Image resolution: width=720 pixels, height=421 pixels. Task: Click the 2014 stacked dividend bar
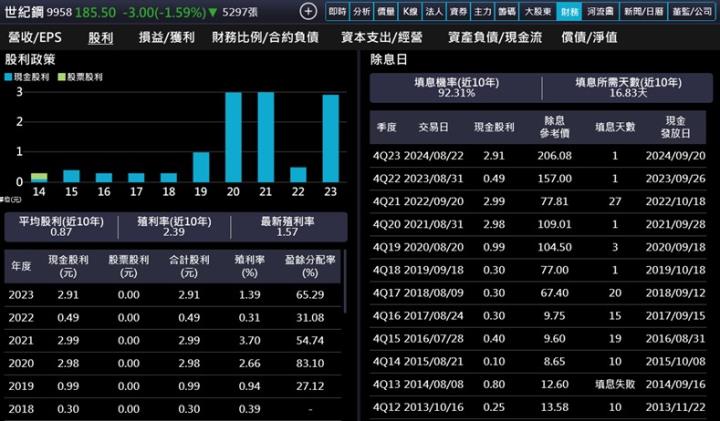pyautogui.click(x=39, y=177)
